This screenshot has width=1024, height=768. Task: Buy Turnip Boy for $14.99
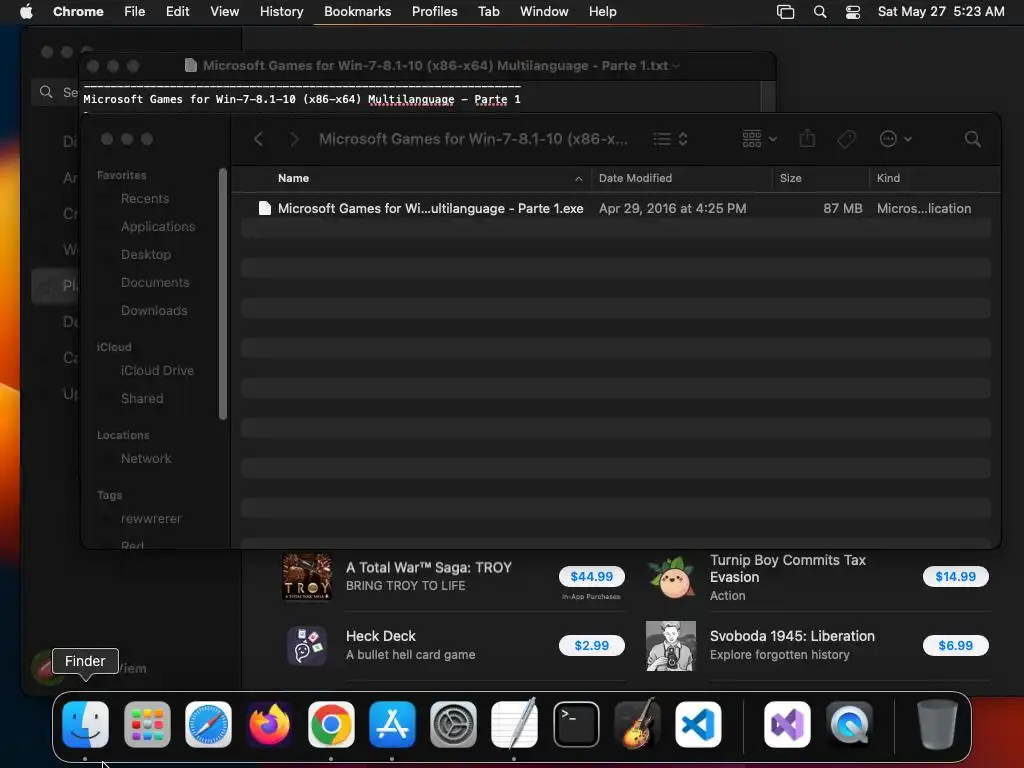pyautogui.click(x=955, y=577)
